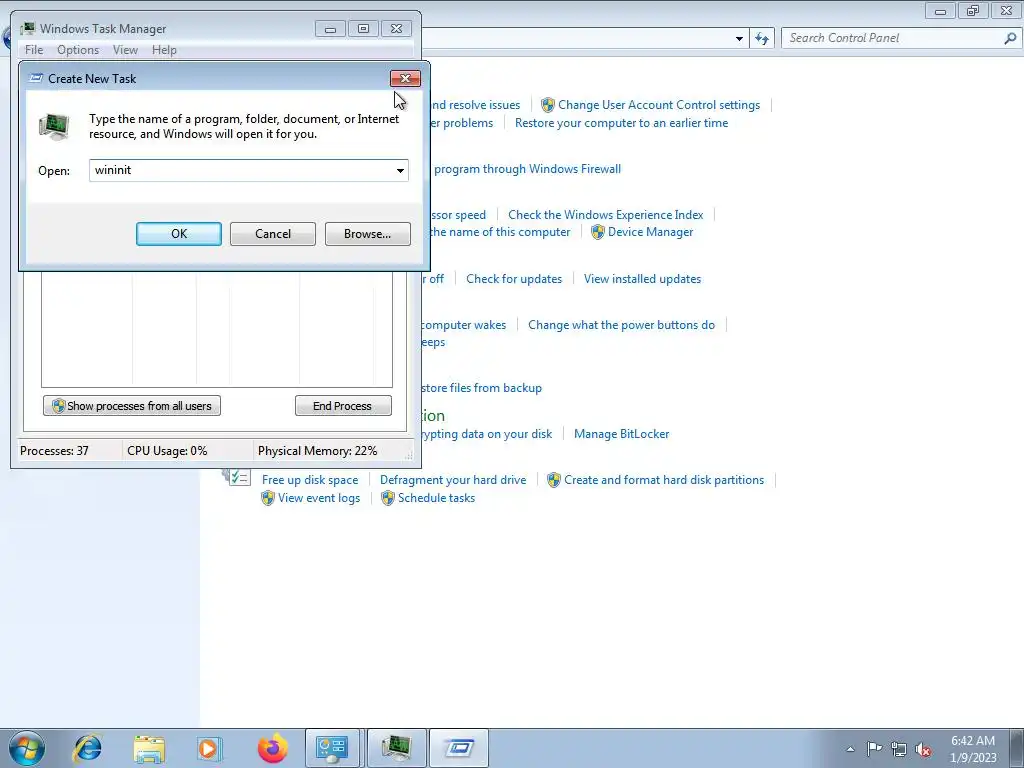Open Manage BitLocker link
The width and height of the screenshot is (1024, 768).
(x=621, y=434)
